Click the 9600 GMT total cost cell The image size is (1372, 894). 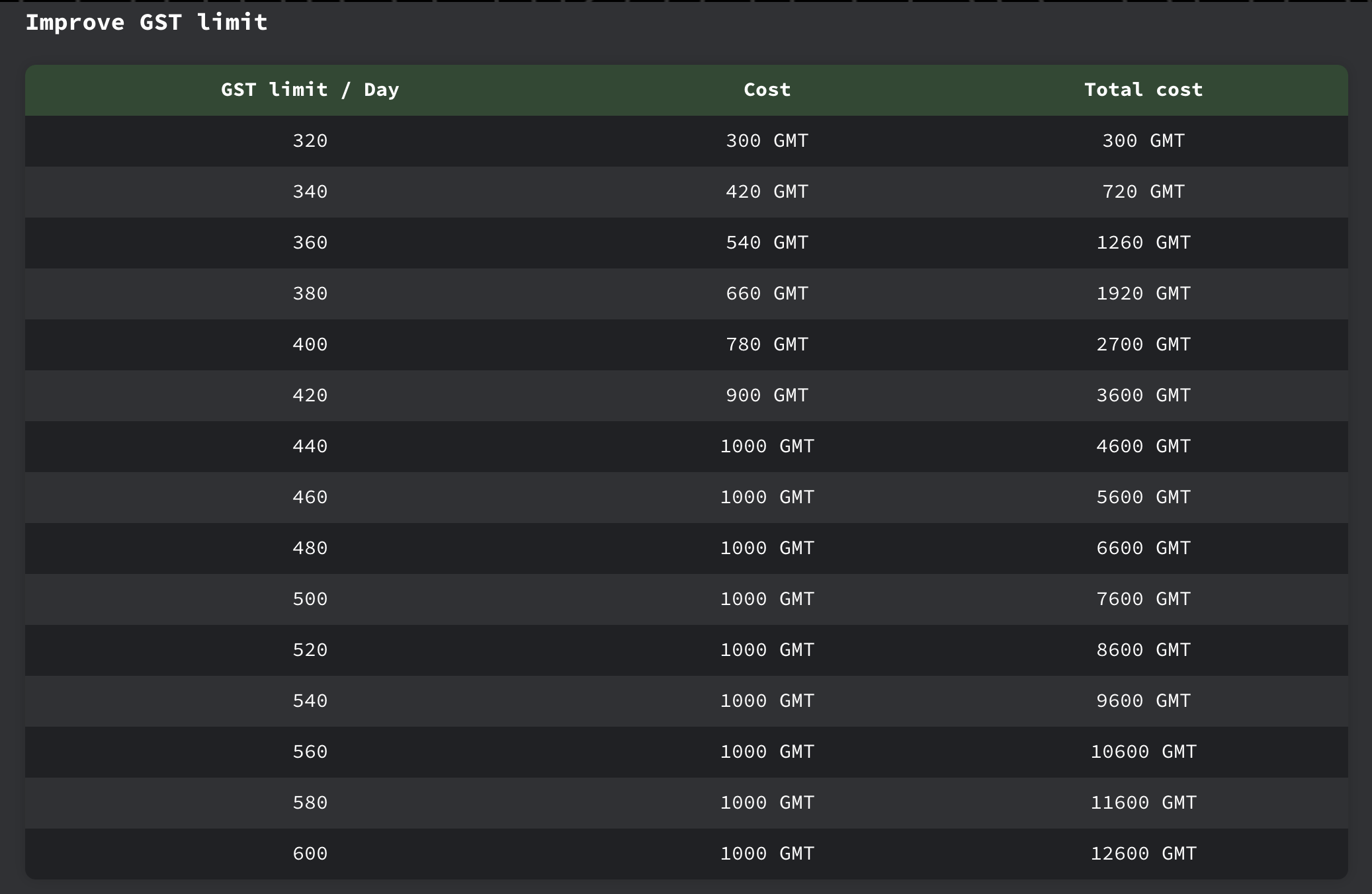coord(1143,701)
